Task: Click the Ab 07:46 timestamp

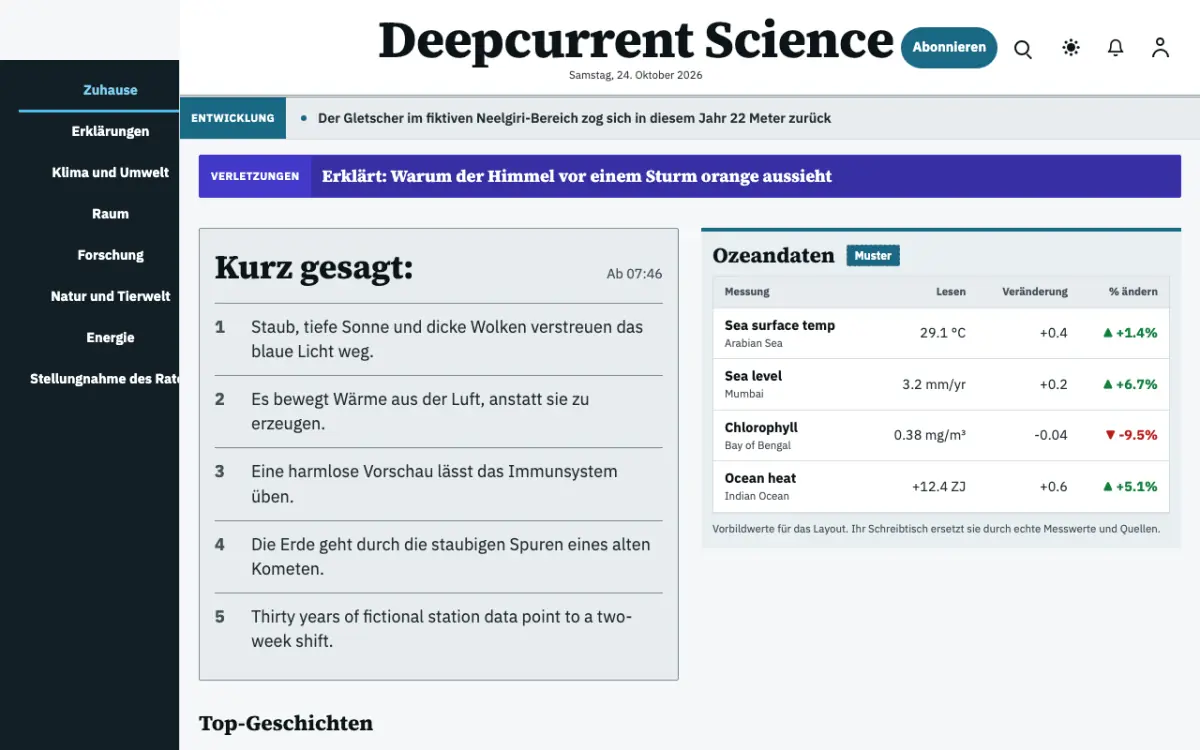Action: (x=634, y=274)
